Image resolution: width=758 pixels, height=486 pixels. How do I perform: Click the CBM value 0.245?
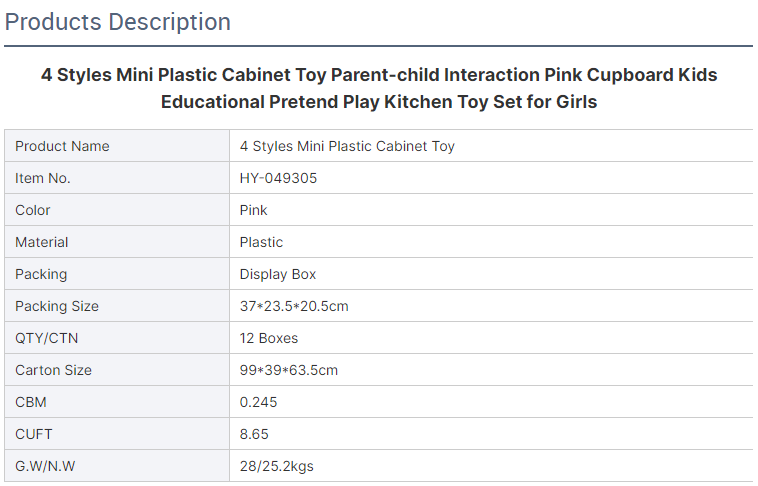(x=259, y=402)
